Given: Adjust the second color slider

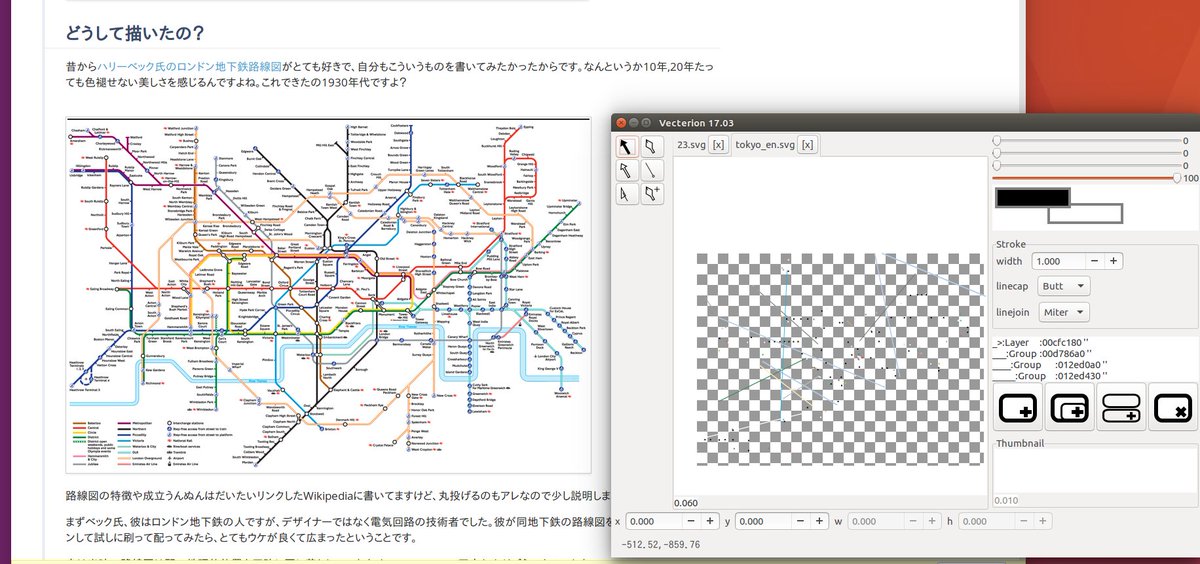Looking at the screenshot, I should point(1087,153).
